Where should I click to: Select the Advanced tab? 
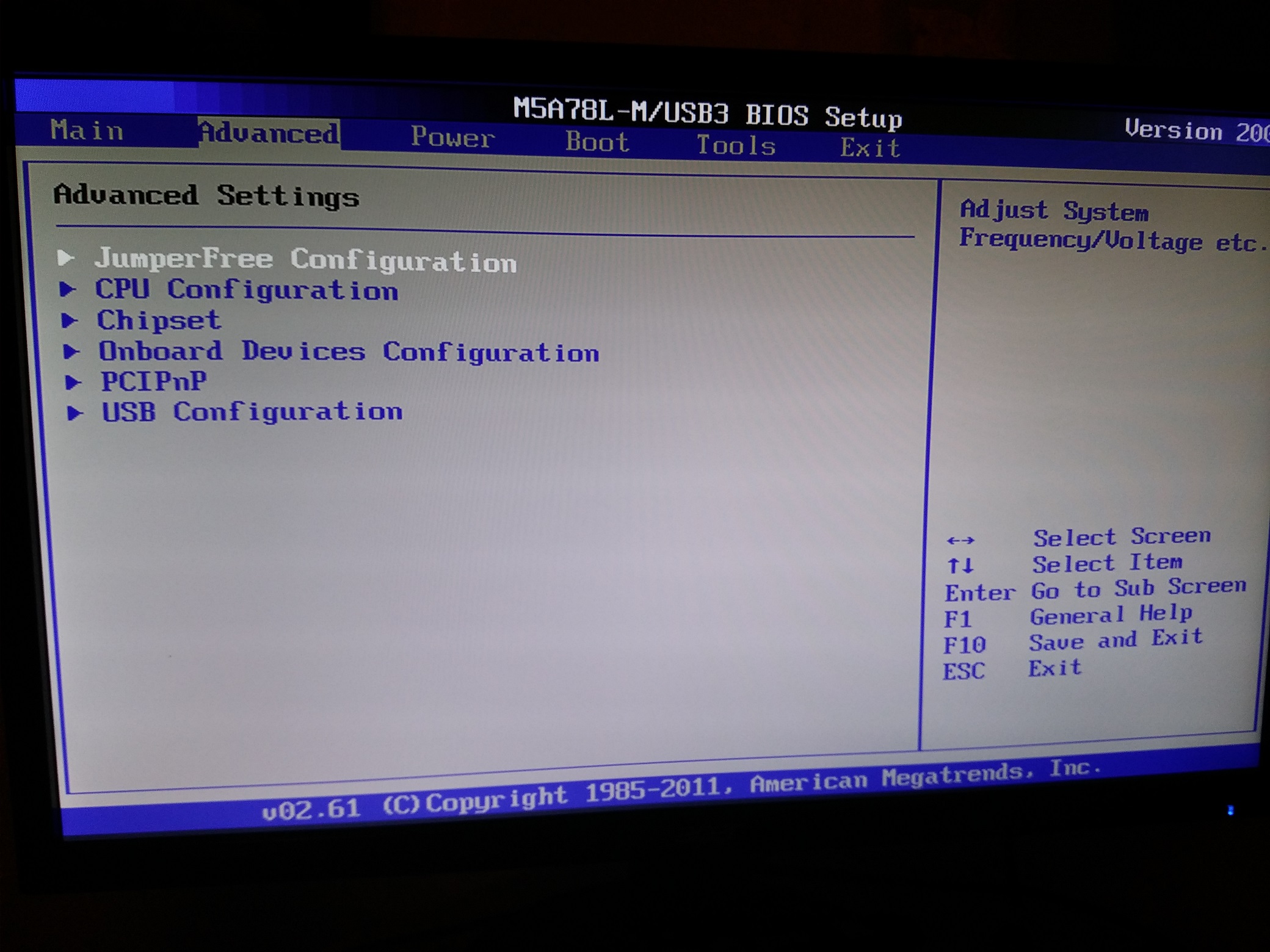[269, 133]
